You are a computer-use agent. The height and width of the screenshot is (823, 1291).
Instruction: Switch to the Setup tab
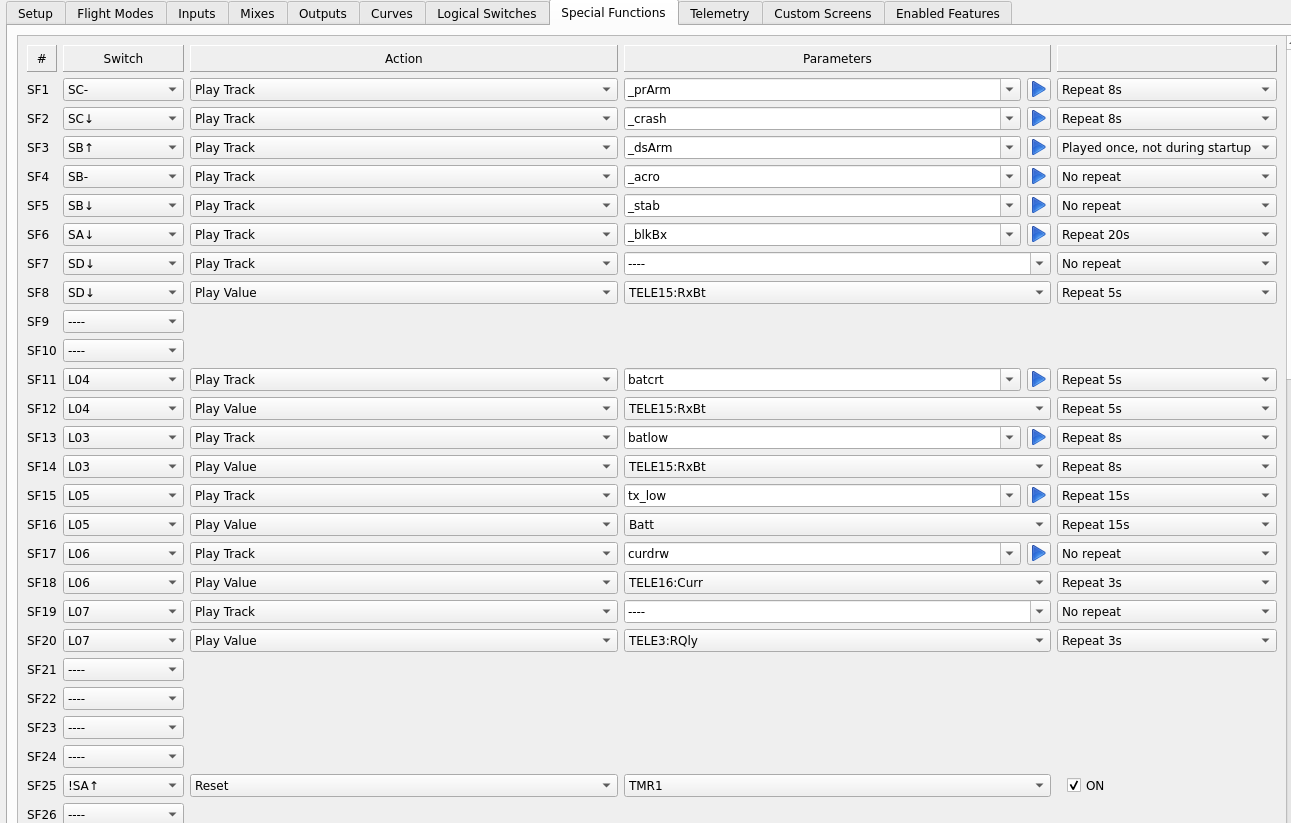[35, 14]
